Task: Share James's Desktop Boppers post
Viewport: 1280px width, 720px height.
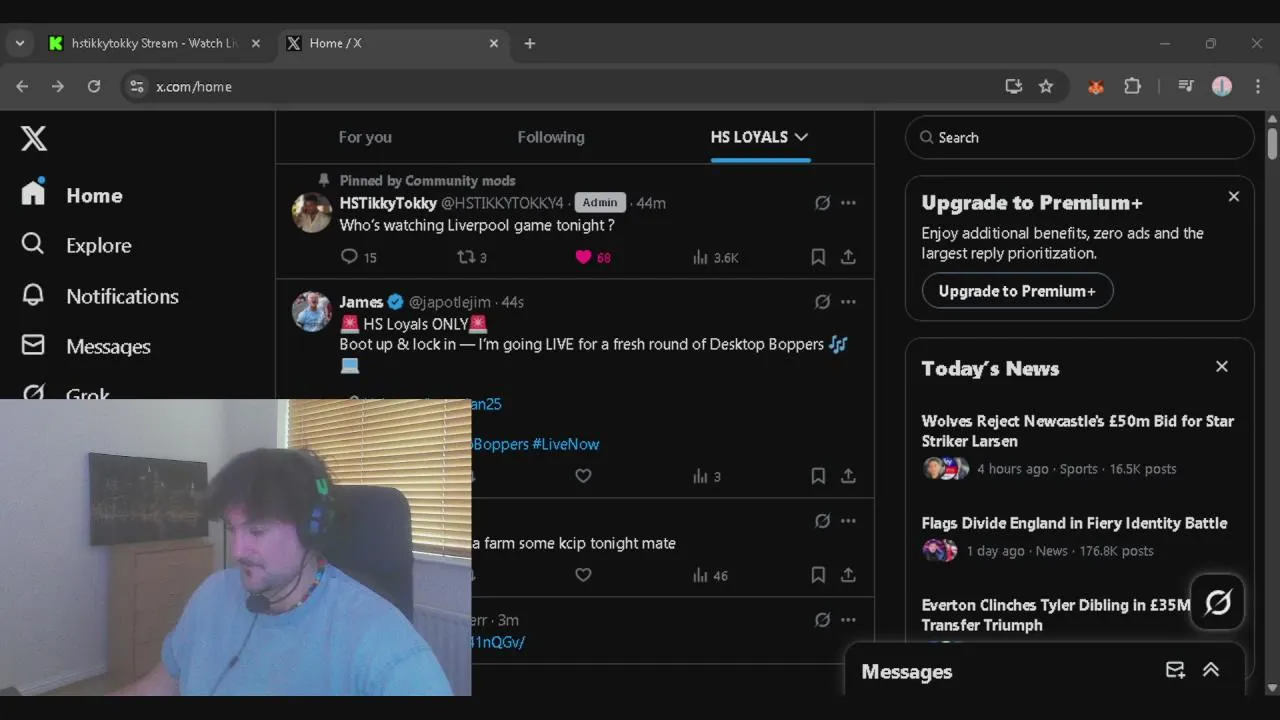Action: coord(848,476)
